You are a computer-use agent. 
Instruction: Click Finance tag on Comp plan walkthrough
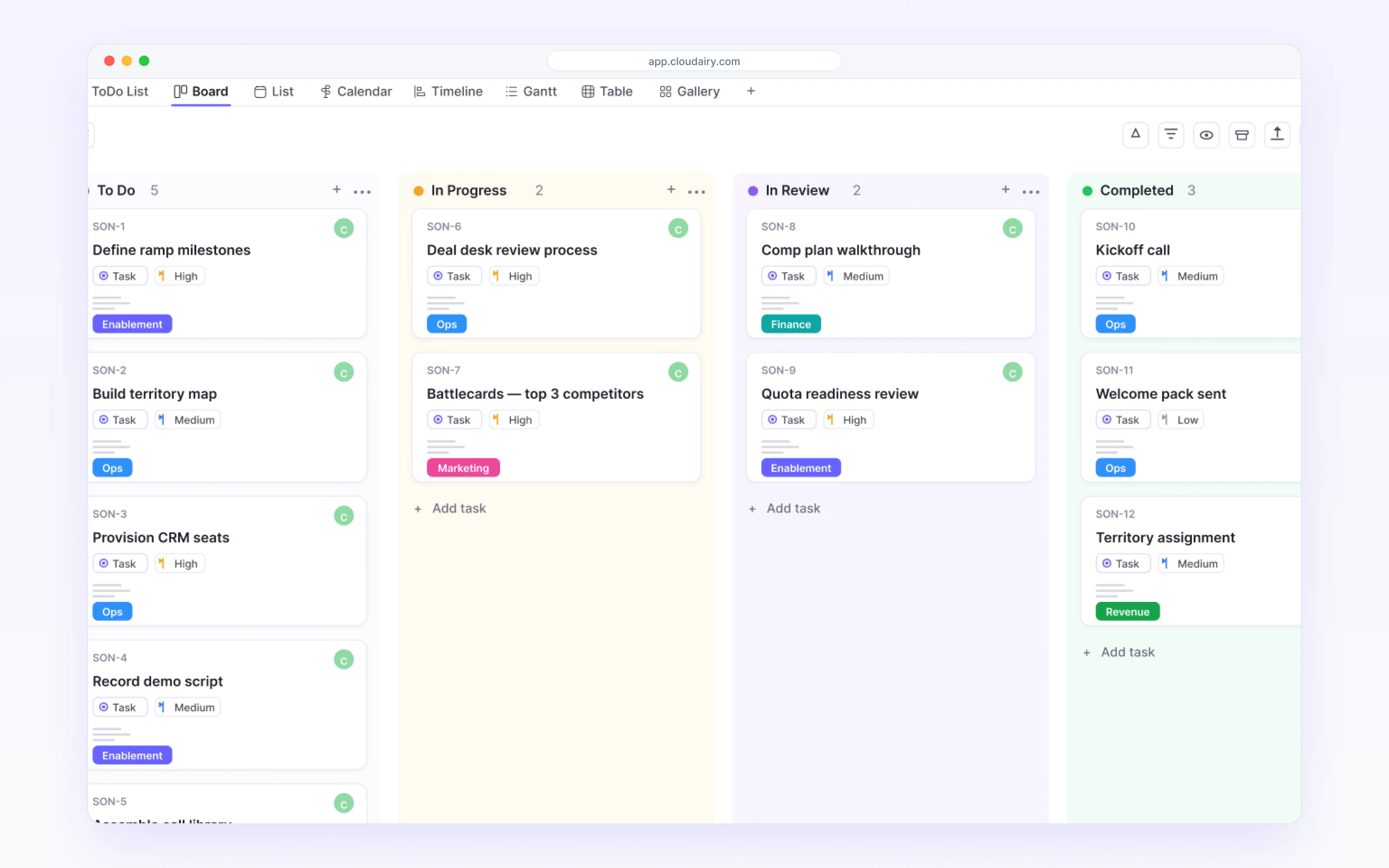[x=791, y=324]
